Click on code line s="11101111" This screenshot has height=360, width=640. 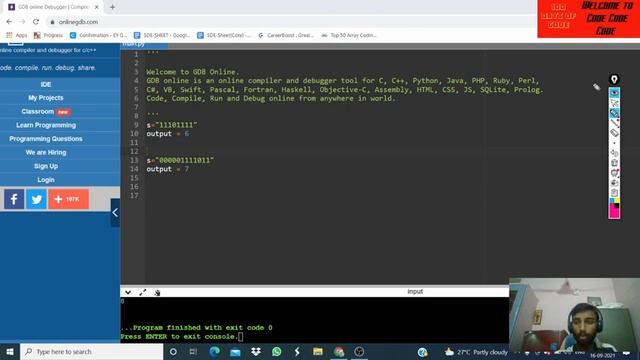coord(172,125)
